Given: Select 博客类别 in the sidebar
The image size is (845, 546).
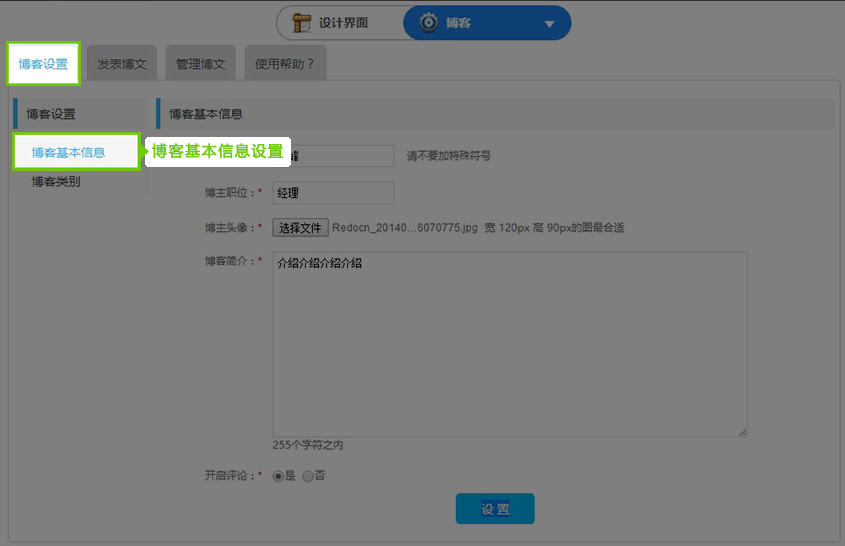Looking at the screenshot, I should [56, 182].
